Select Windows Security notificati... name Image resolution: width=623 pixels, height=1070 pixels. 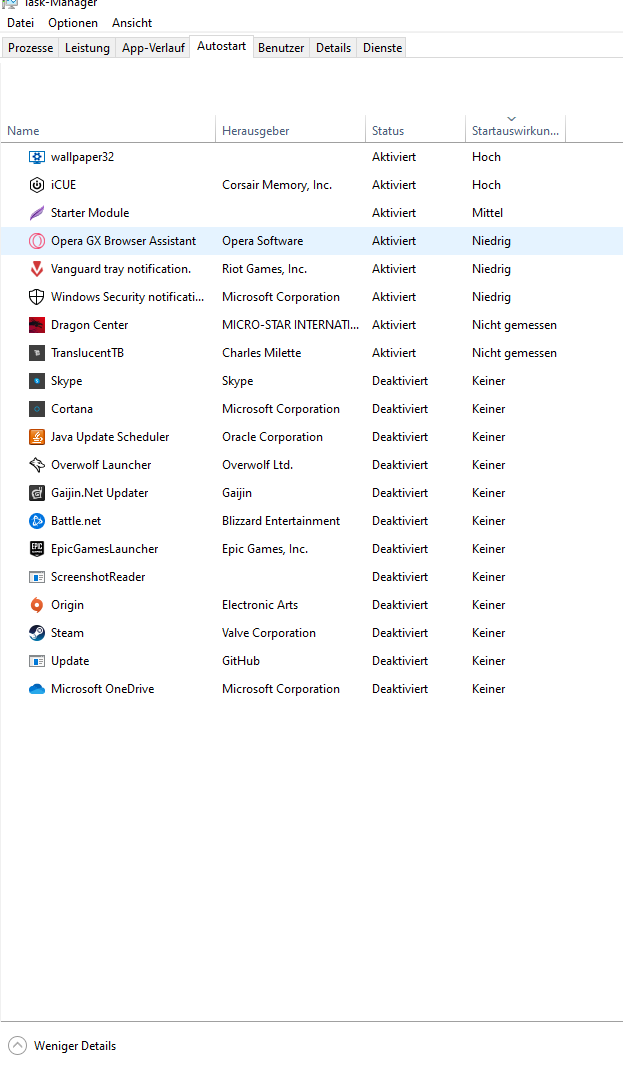pyautogui.click(x=128, y=297)
